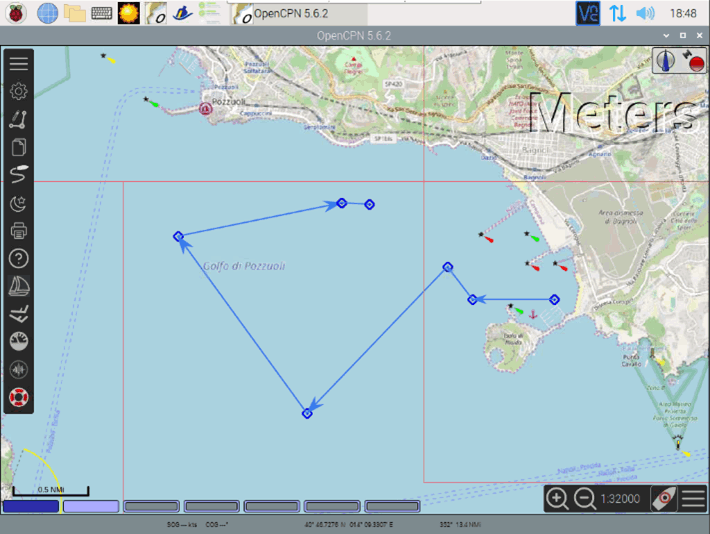Click the sailboat icon in the toolbar
The height and width of the screenshot is (534, 710).
[19, 287]
